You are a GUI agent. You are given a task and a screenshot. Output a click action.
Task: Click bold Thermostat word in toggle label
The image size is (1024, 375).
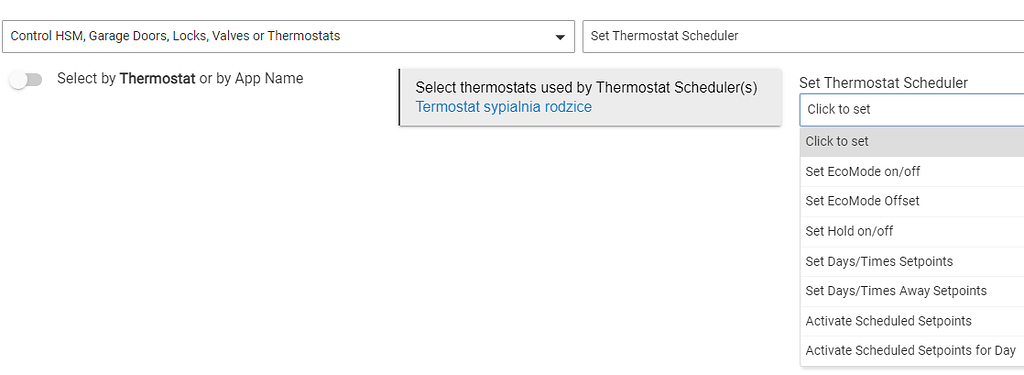[x=157, y=79]
